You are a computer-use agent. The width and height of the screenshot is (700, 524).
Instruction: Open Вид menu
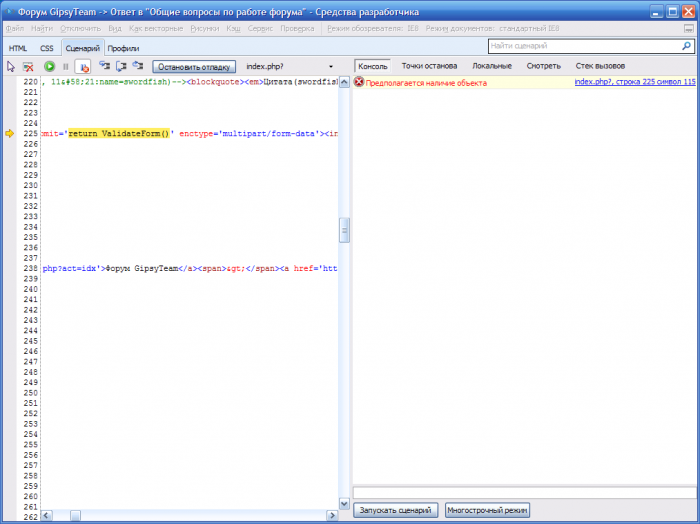coord(115,29)
